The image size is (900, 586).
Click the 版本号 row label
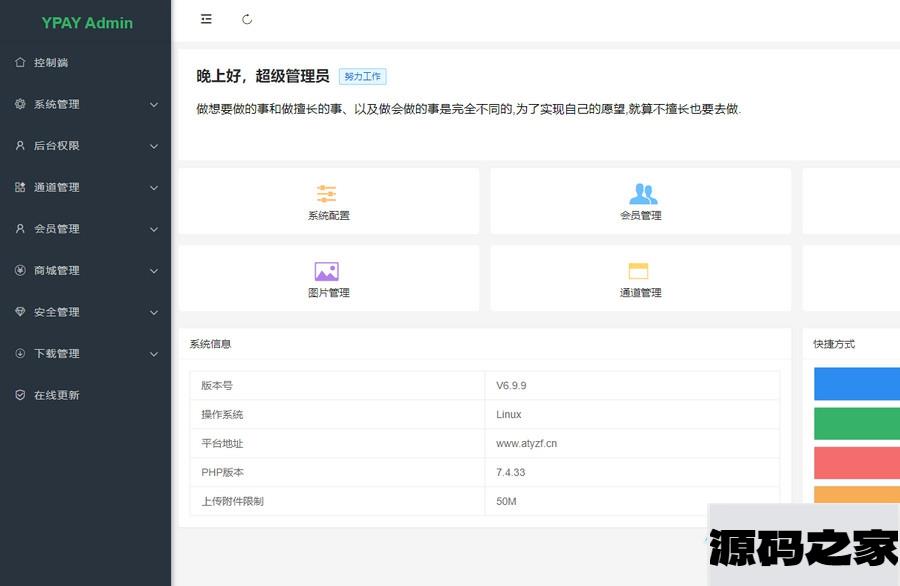[x=217, y=386]
